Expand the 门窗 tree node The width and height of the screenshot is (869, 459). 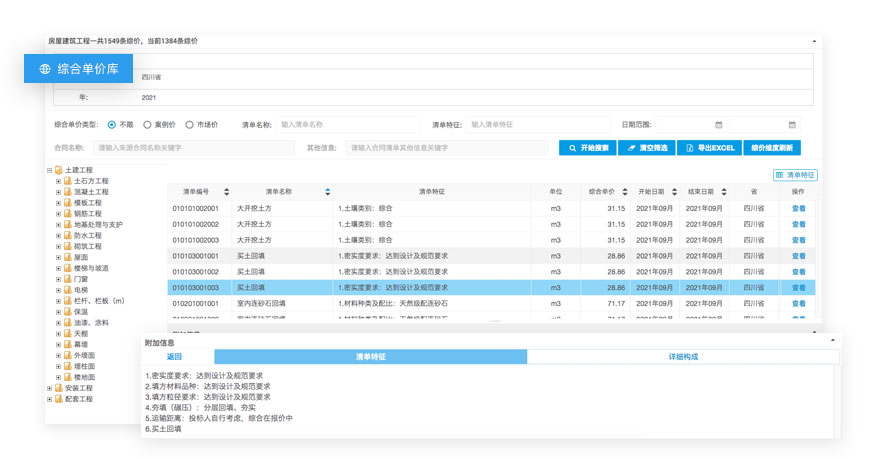[x=58, y=279]
